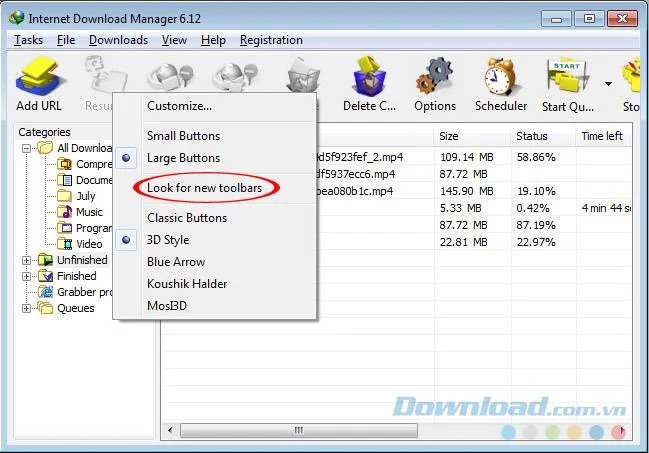Collapse the All Downloads tree node
This screenshot has width=649, height=453.
click(26, 148)
